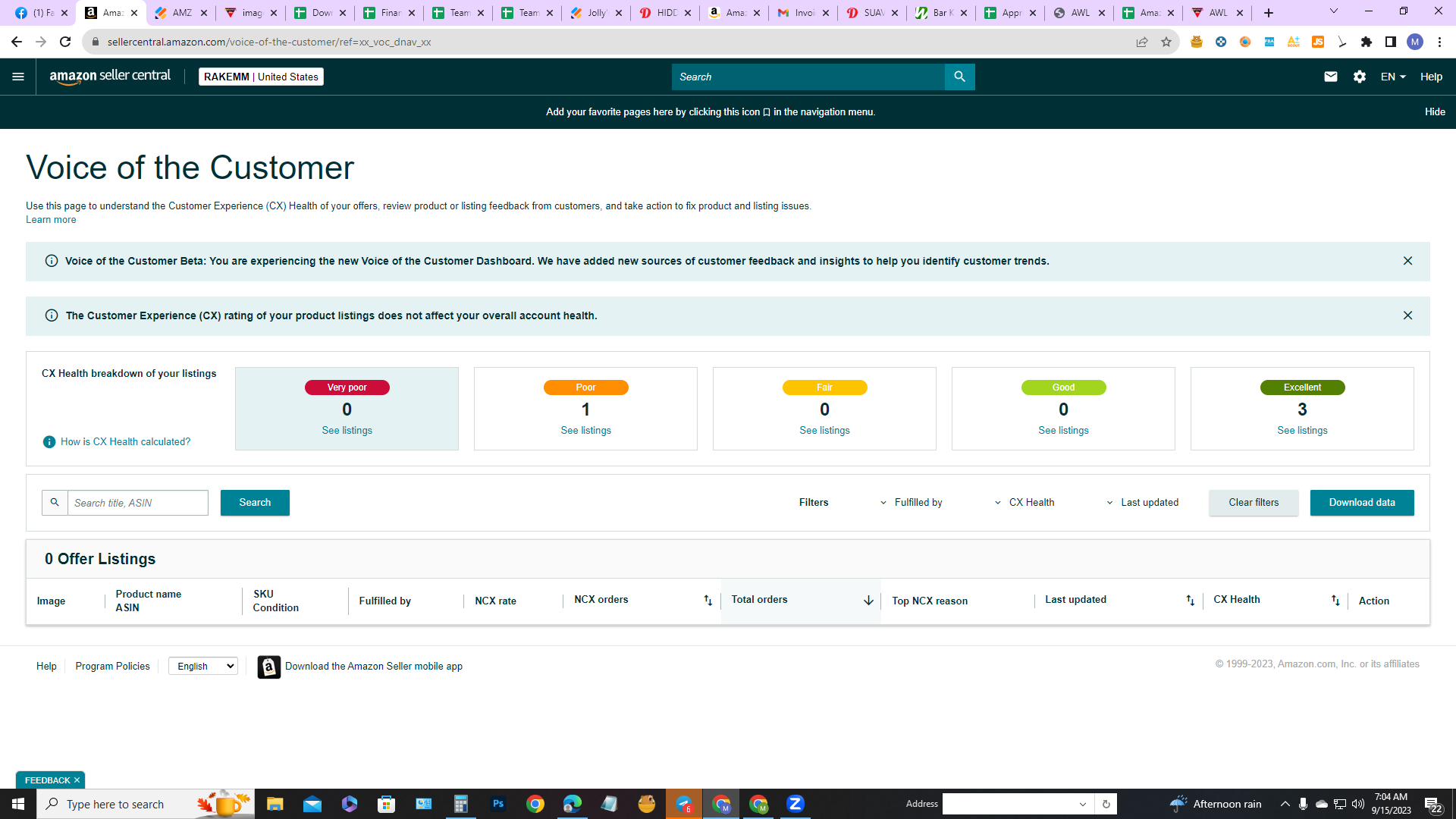The height and width of the screenshot is (819, 1456).
Task: Switch to the Bar K browser tab
Action: [x=942, y=13]
